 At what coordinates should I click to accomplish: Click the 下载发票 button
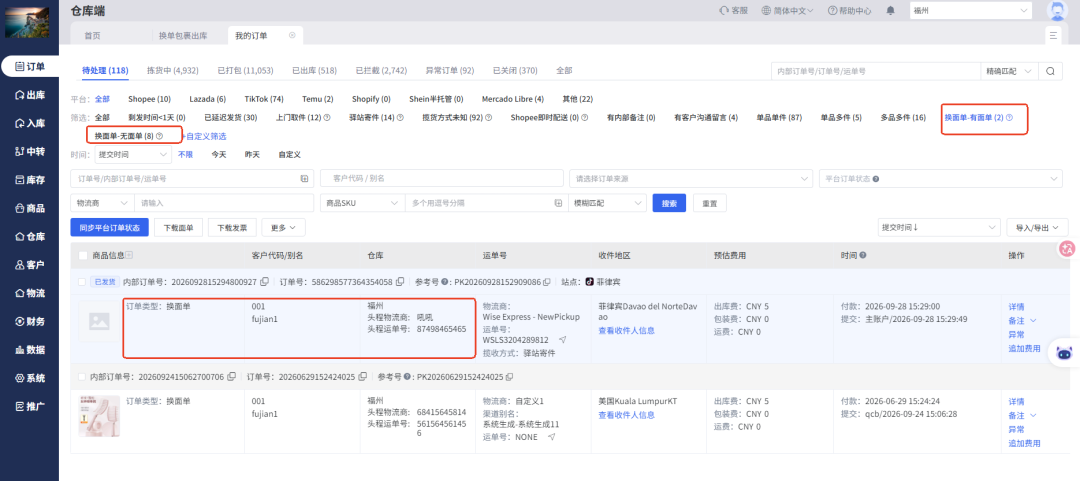coord(232,227)
